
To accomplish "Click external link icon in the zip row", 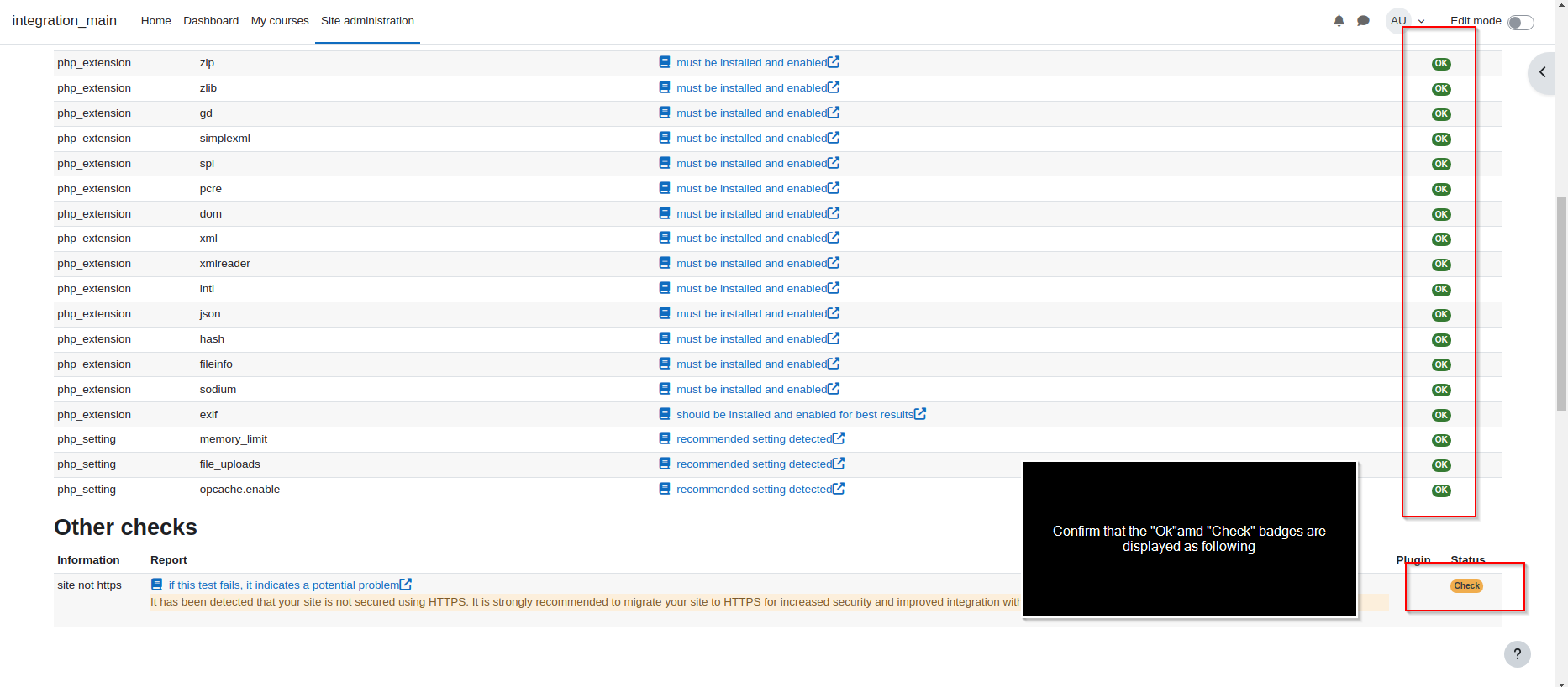I will tap(834, 62).
